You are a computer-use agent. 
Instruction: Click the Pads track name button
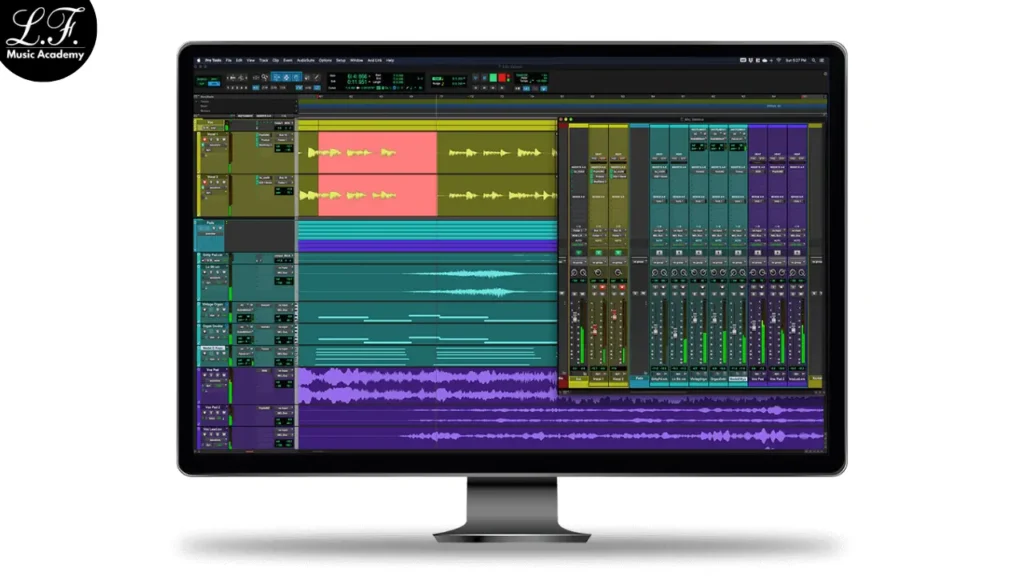pyautogui.click(x=210, y=223)
